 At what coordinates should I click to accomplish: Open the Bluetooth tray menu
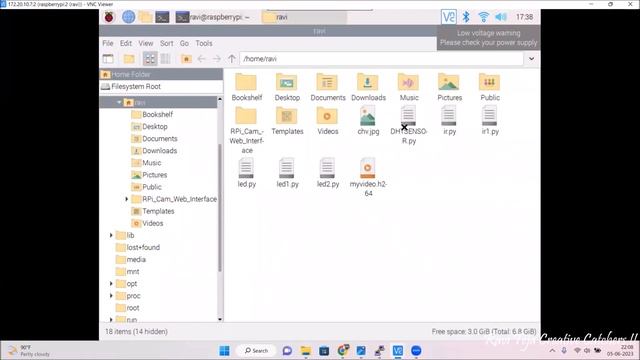pyautogui.click(x=466, y=17)
